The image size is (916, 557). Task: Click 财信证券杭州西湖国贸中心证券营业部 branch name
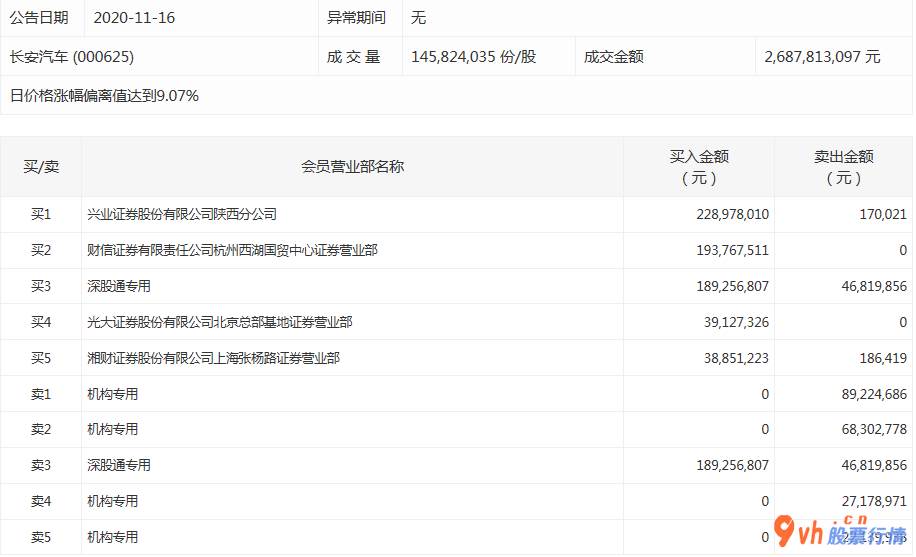click(x=233, y=250)
